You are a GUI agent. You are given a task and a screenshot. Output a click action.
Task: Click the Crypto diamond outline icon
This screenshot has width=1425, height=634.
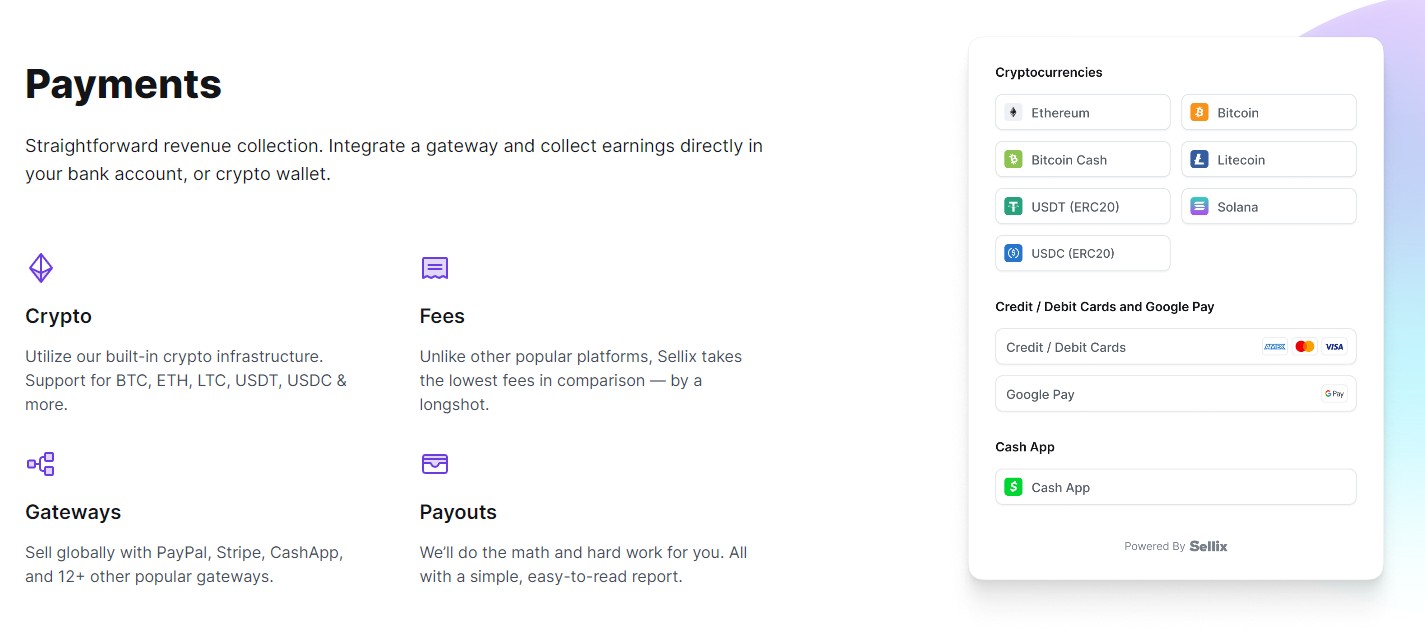tap(40, 268)
